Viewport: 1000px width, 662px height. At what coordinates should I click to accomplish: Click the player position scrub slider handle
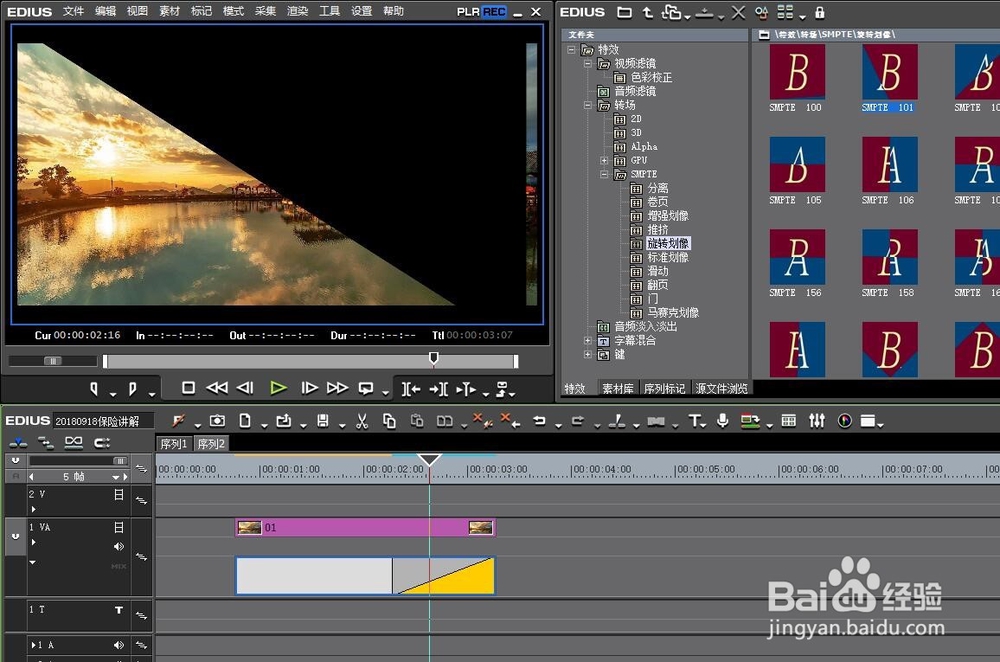[x=434, y=358]
